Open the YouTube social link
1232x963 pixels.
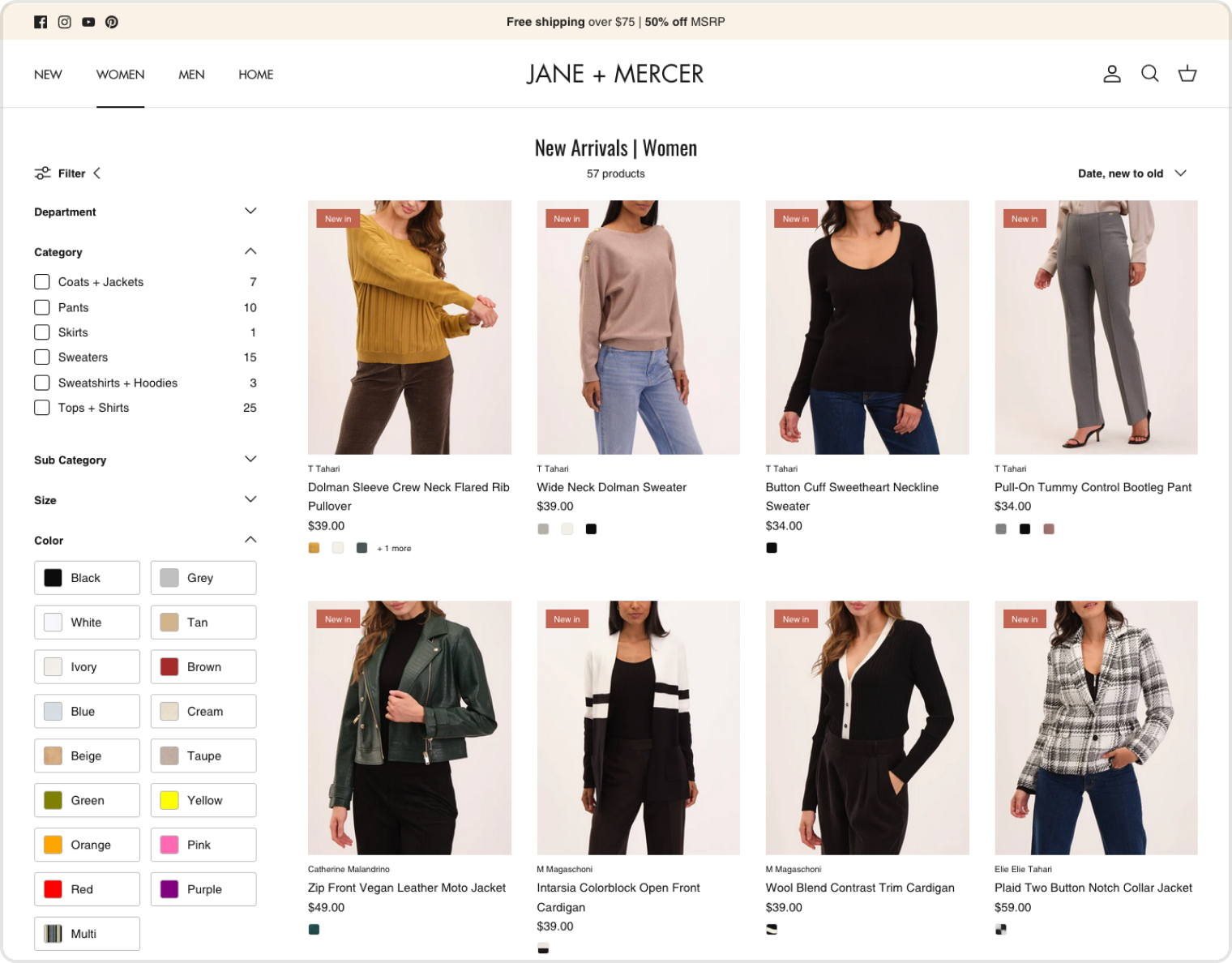[88, 22]
